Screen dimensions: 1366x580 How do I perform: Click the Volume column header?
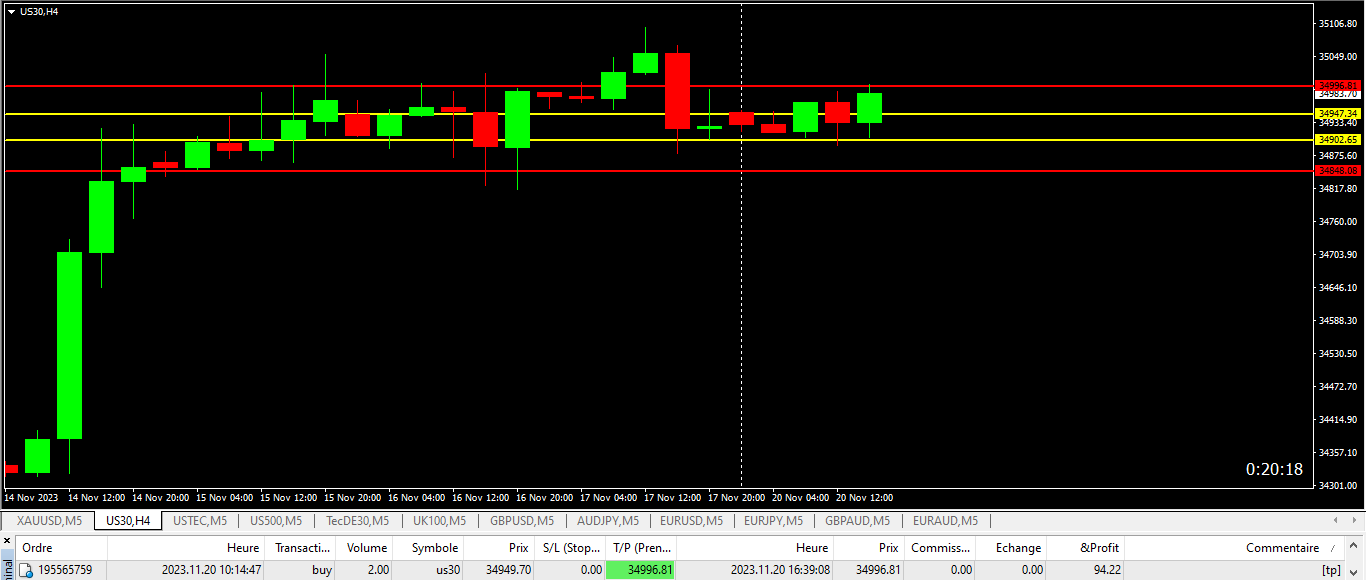[366, 548]
